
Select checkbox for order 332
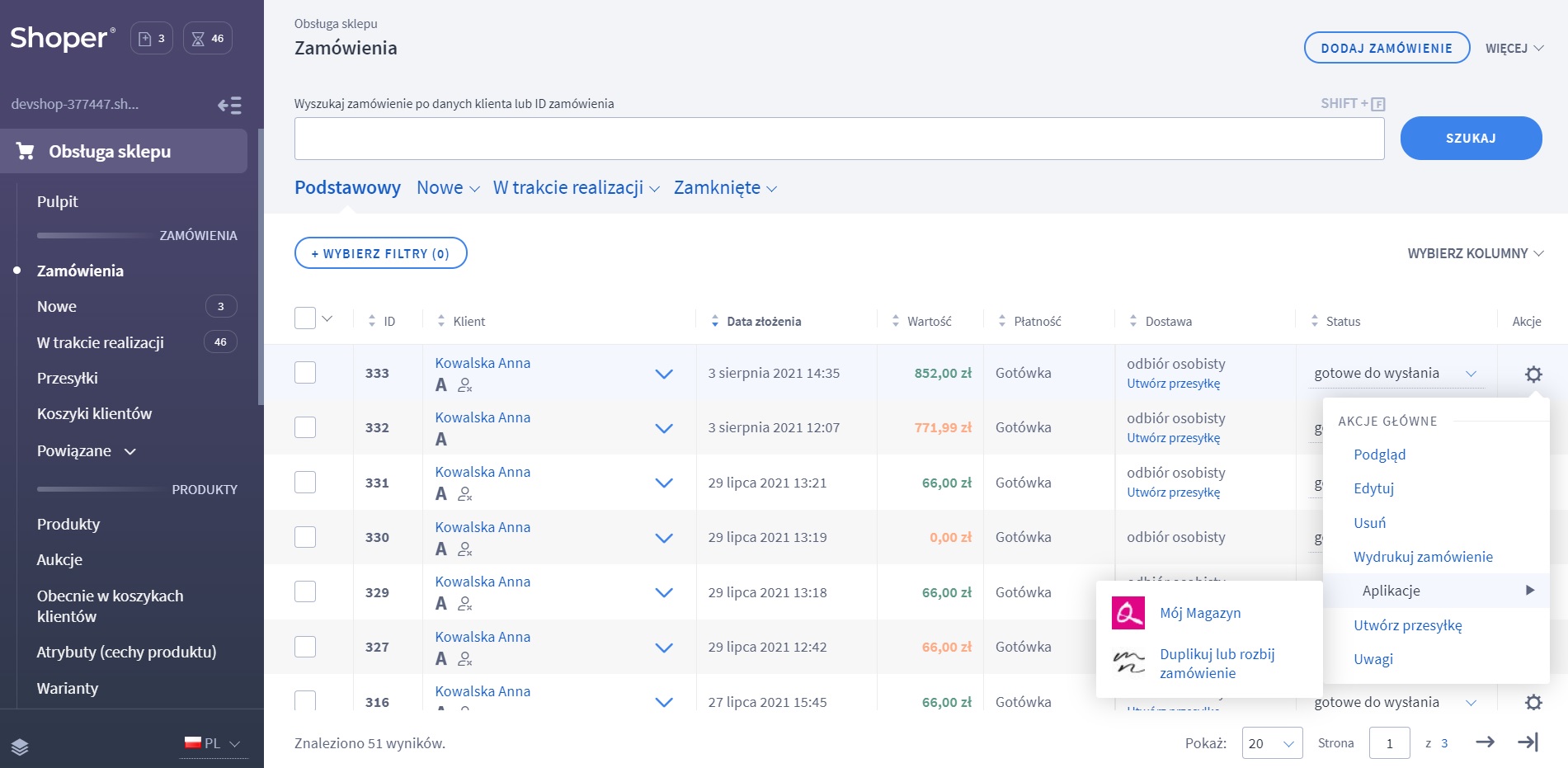point(305,427)
